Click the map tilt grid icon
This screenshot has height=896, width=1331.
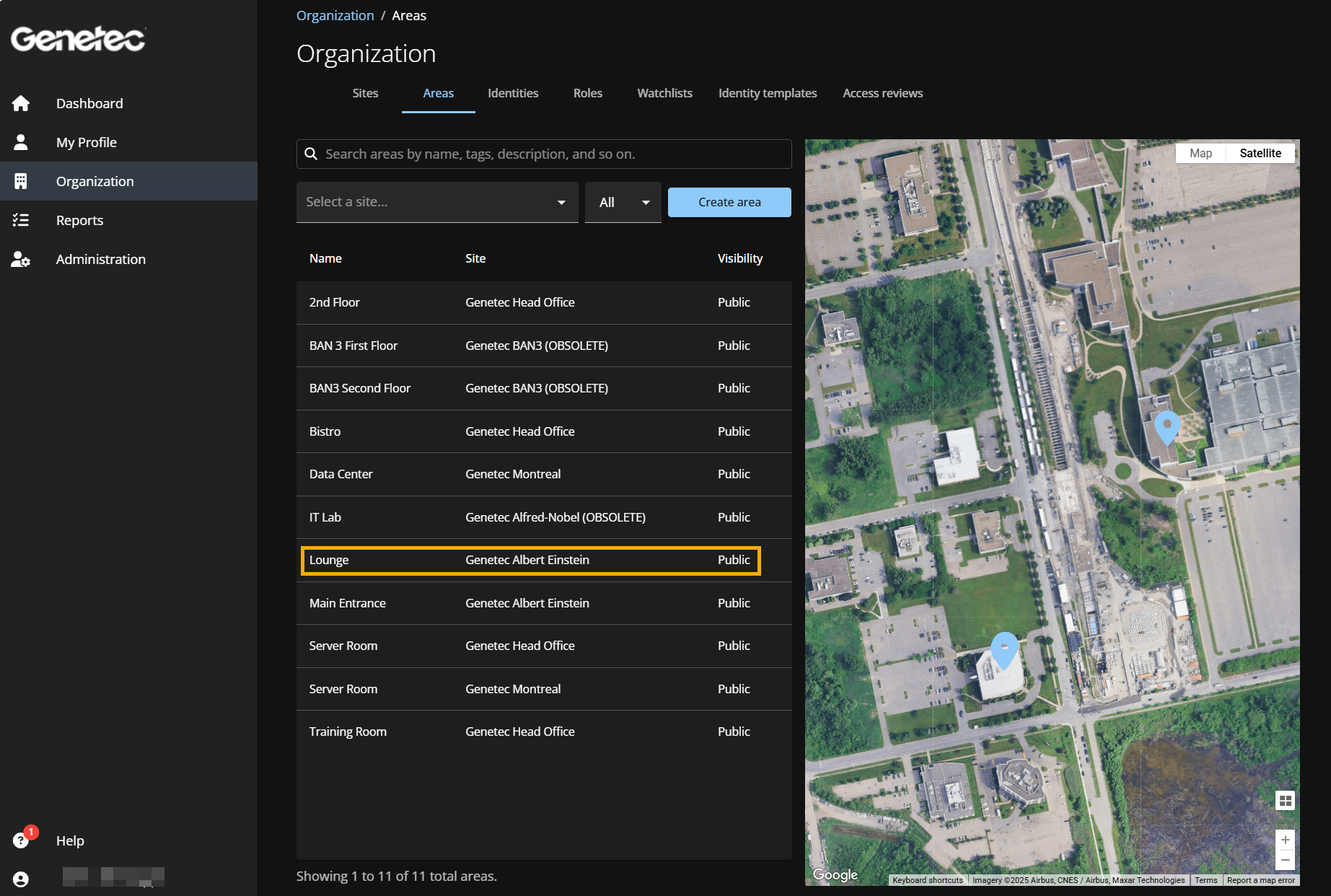1285,801
